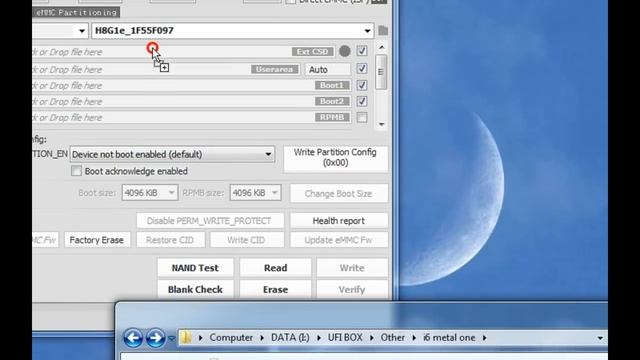Run a Blank Check
This screenshot has width=640, height=360.
(x=195, y=289)
